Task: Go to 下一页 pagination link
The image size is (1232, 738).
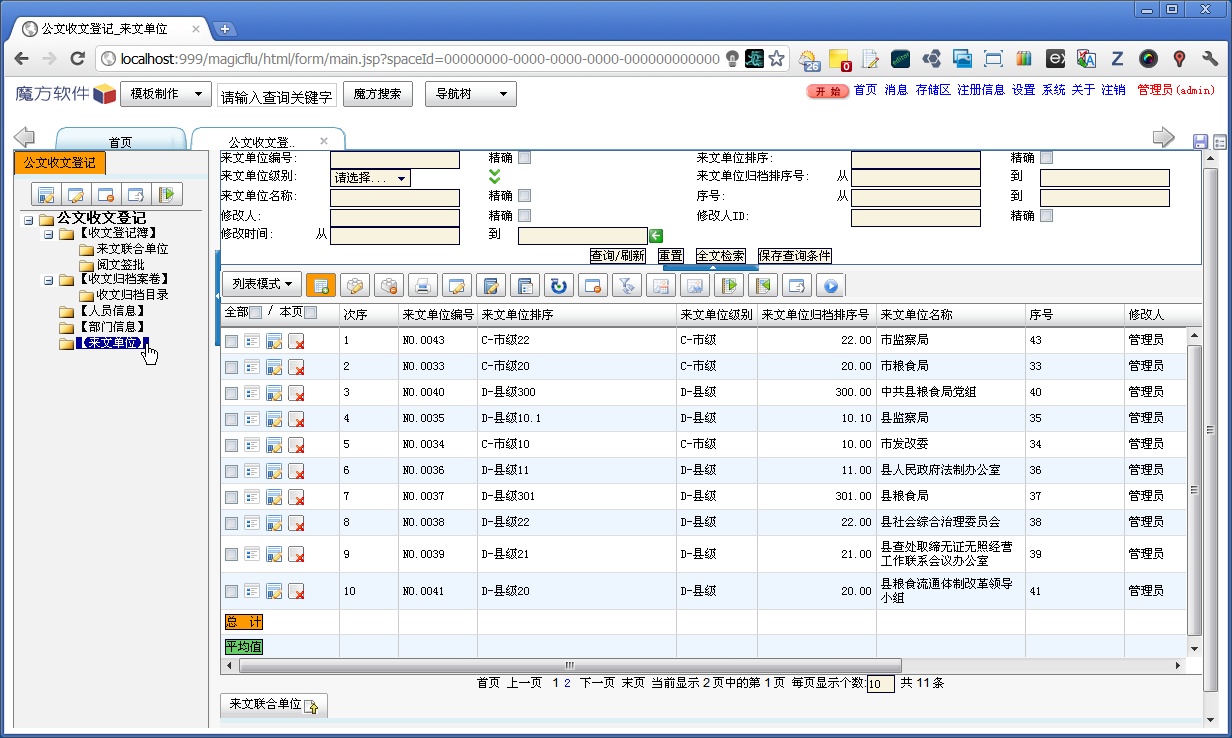Action: [x=597, y=683]
